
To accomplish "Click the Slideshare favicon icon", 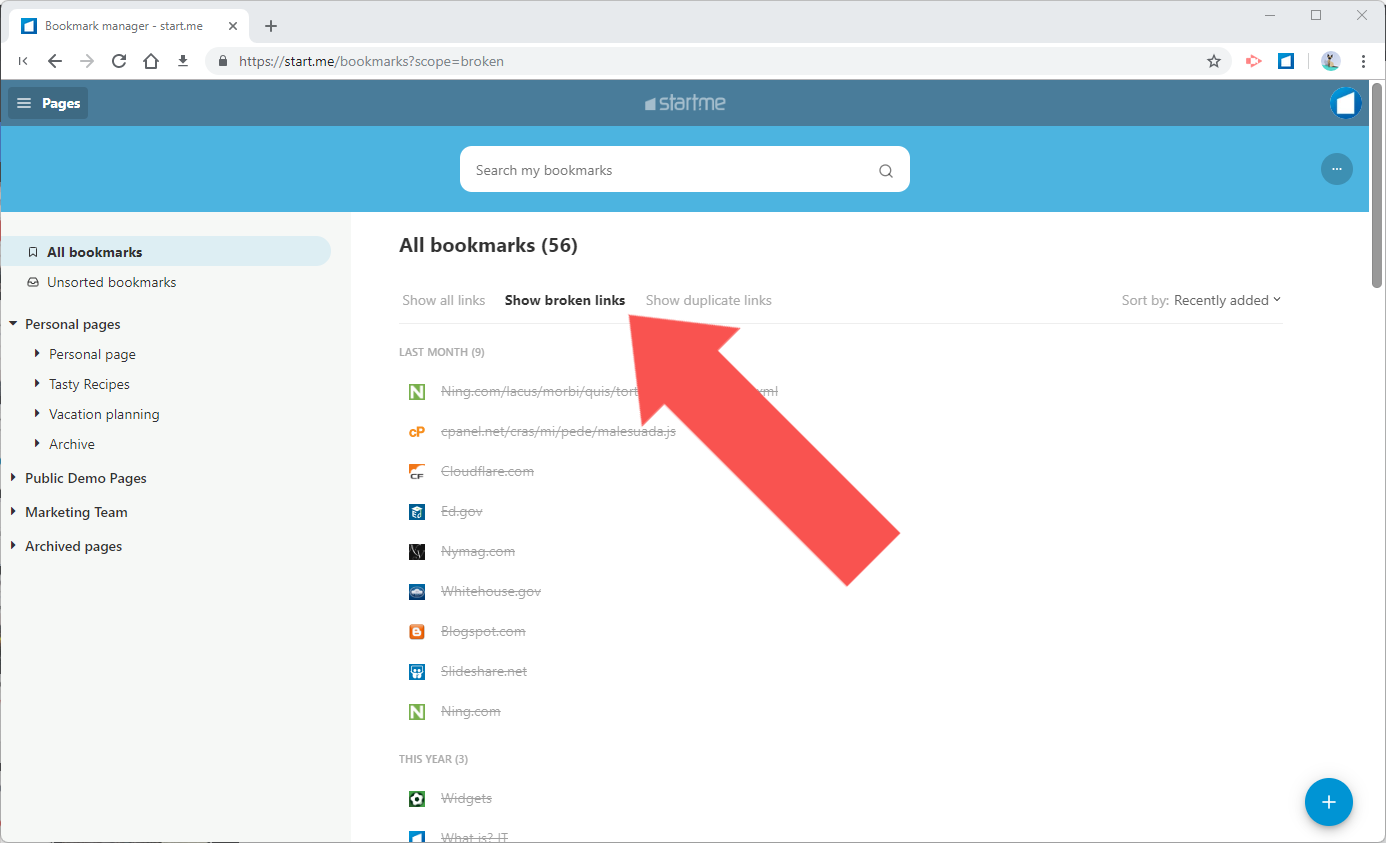I will [x=417, y=672].
